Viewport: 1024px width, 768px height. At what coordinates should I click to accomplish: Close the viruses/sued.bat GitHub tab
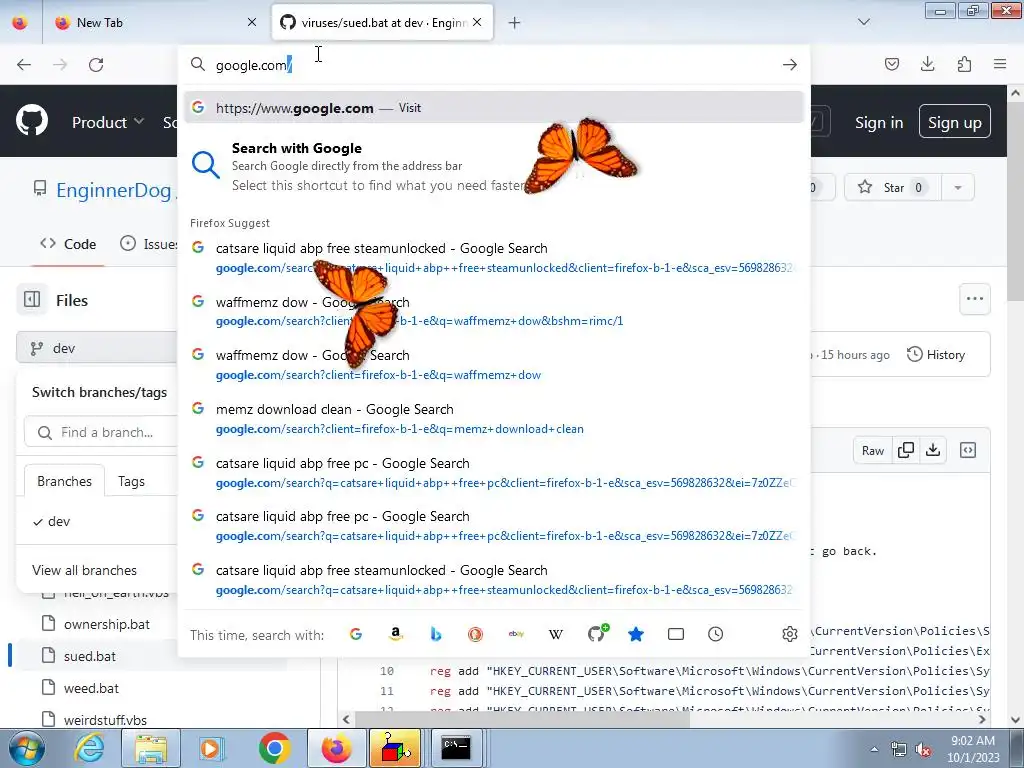(477, 22)
